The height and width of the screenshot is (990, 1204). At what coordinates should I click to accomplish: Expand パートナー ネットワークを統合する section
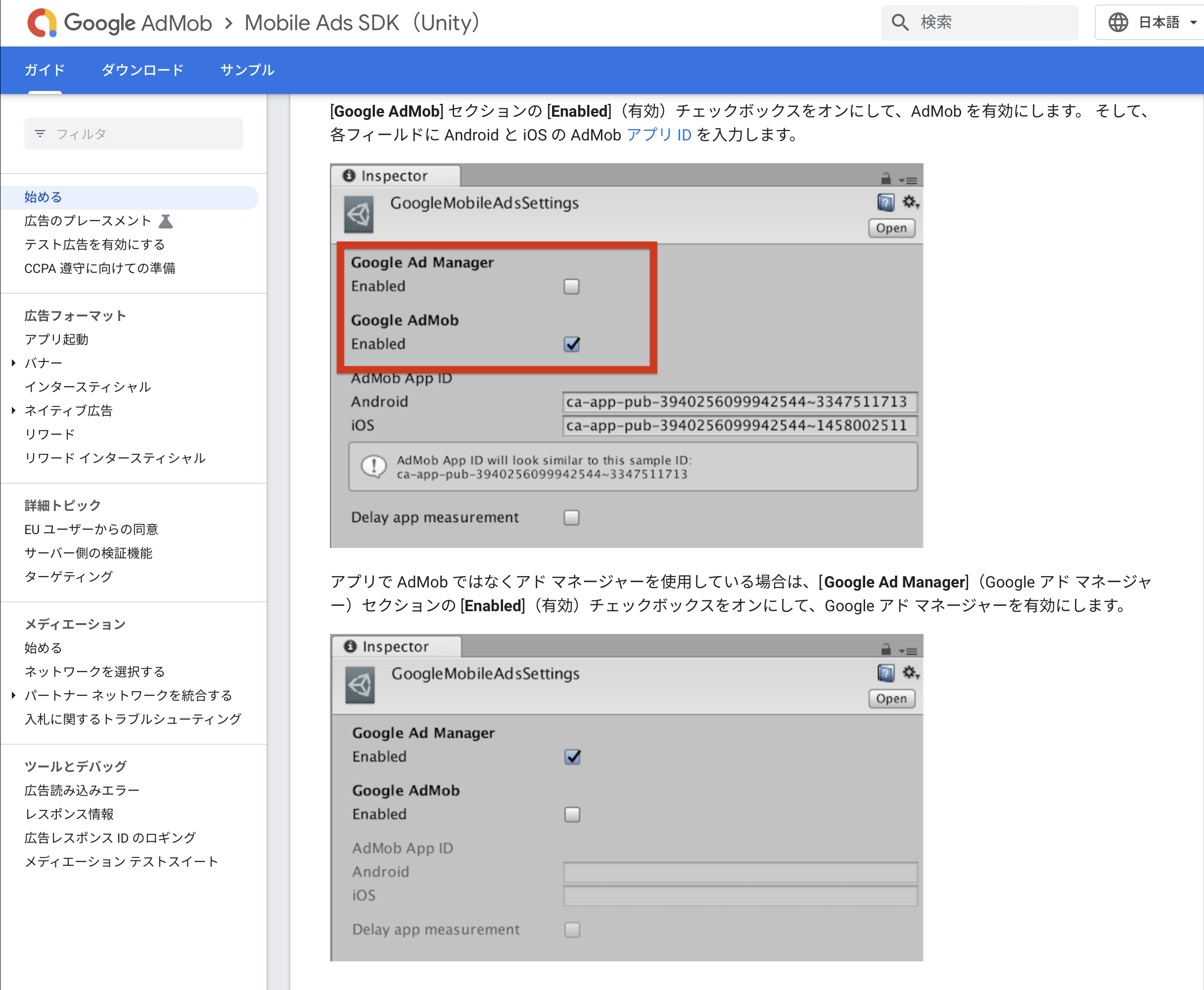pyautogui.click(x=14, y=695)
